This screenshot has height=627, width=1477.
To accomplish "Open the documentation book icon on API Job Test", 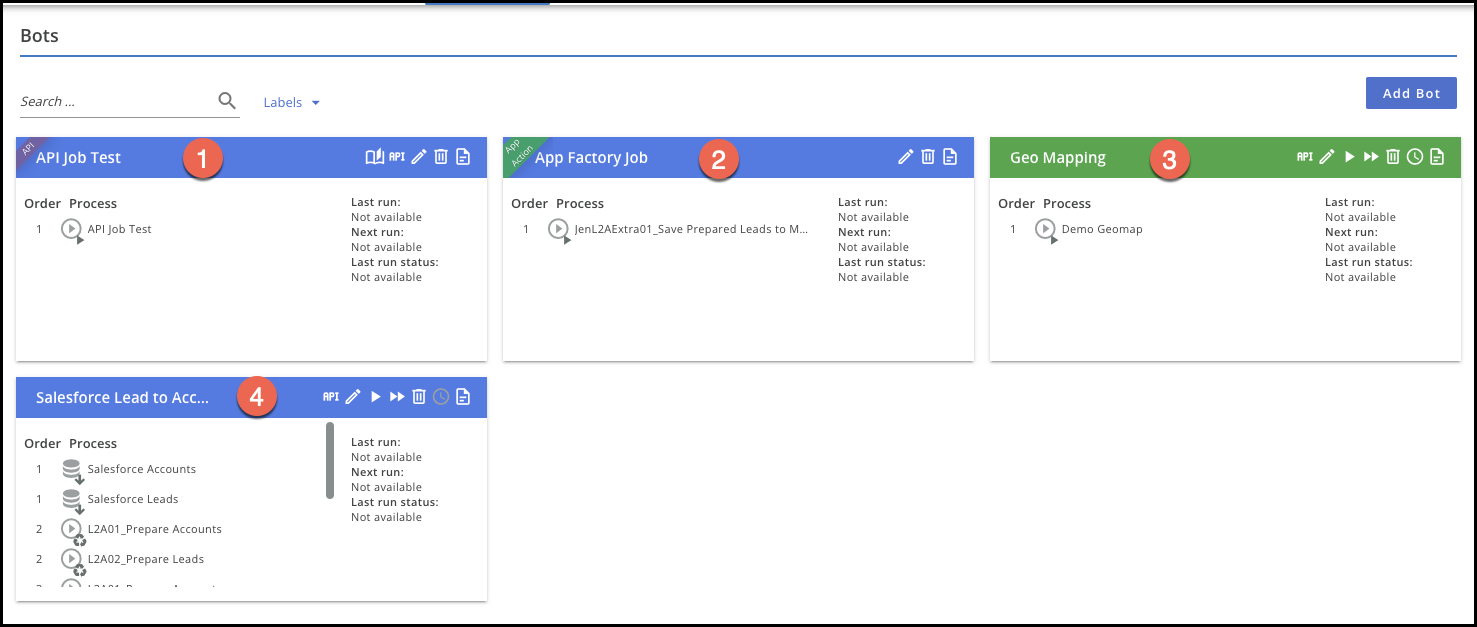I will click(x=373, y=156).
